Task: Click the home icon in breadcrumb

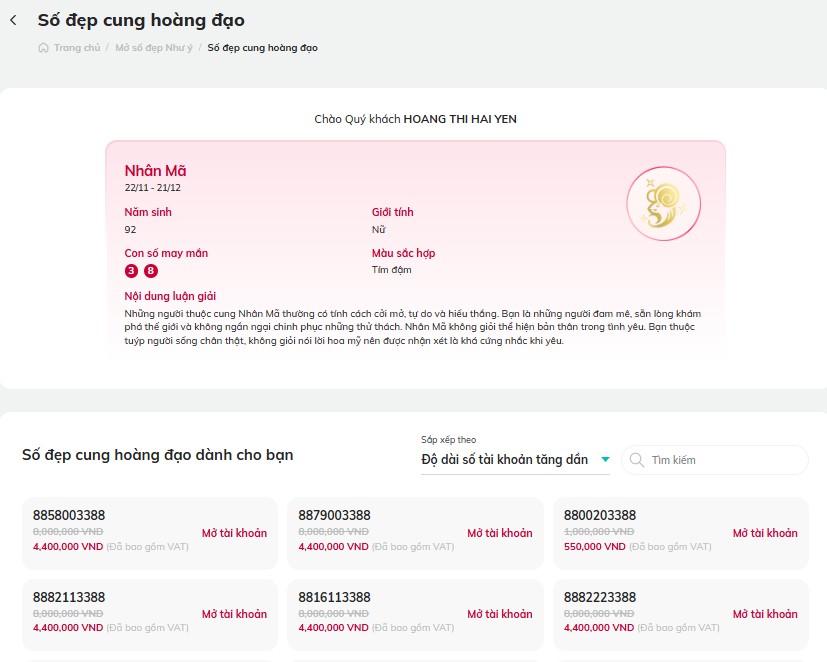Action: (x=43, y=48)
